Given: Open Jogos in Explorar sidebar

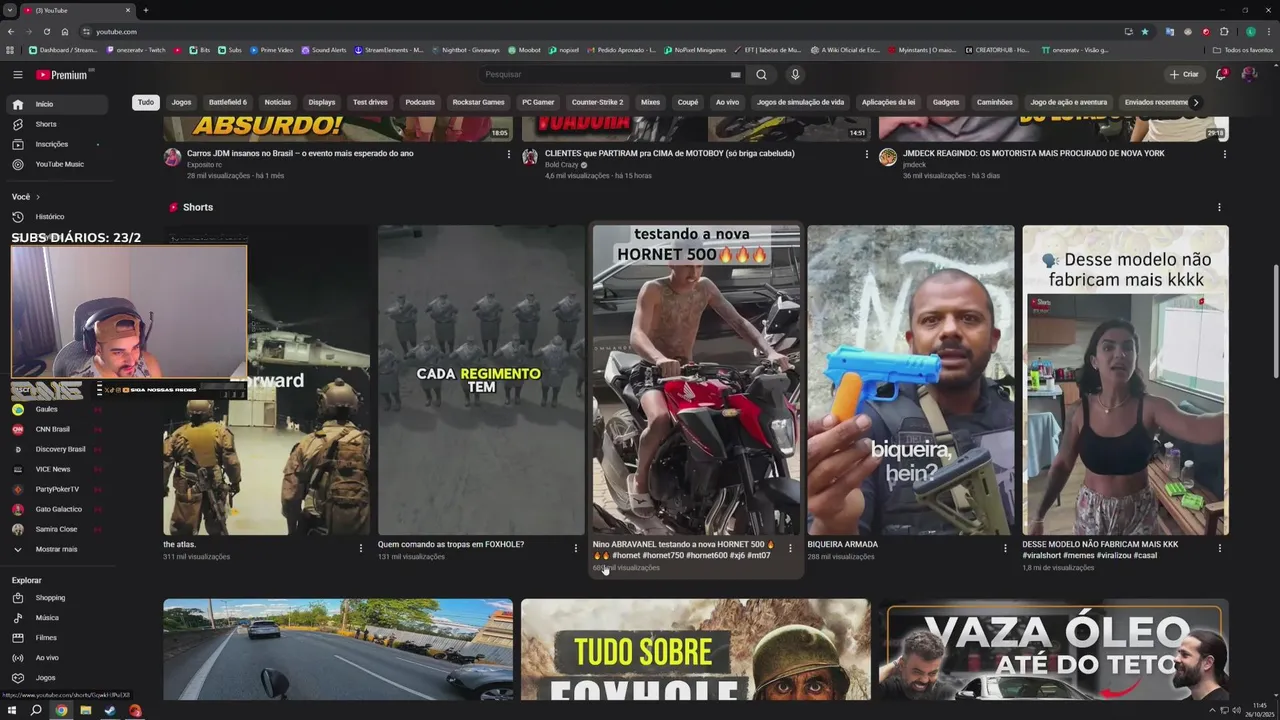Looking at the screenshot, I should click(x=55, y=678).
